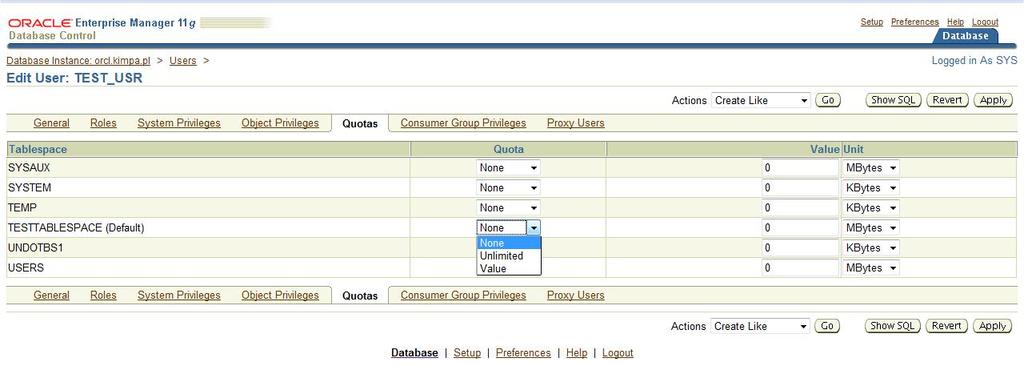Open the SYSAUX quota dropdown
The image size is (1024, 366).
[508, 168]
